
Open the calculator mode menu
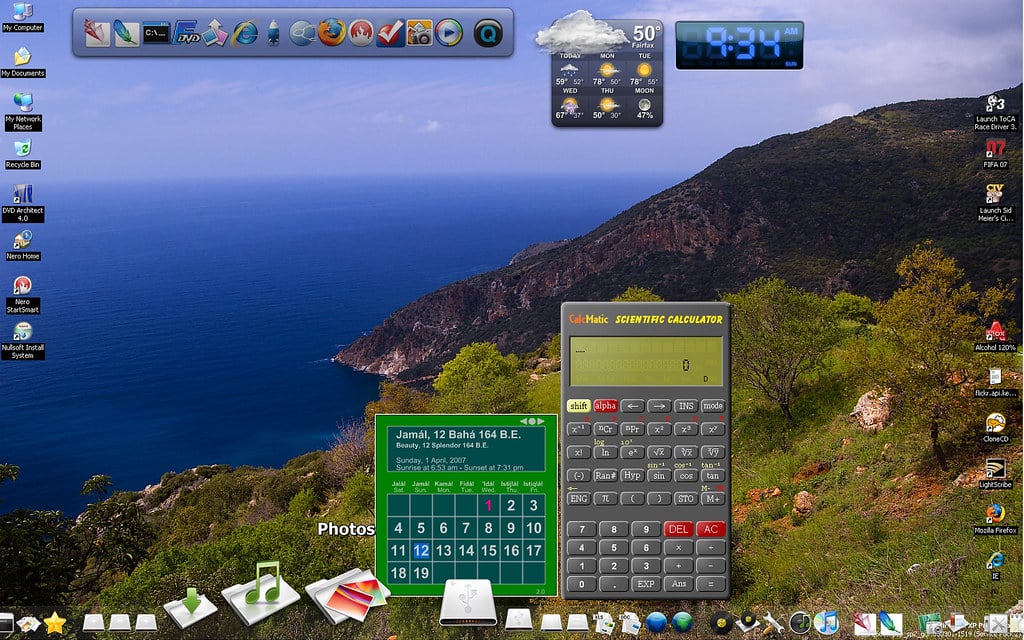(x=712, y=406)
